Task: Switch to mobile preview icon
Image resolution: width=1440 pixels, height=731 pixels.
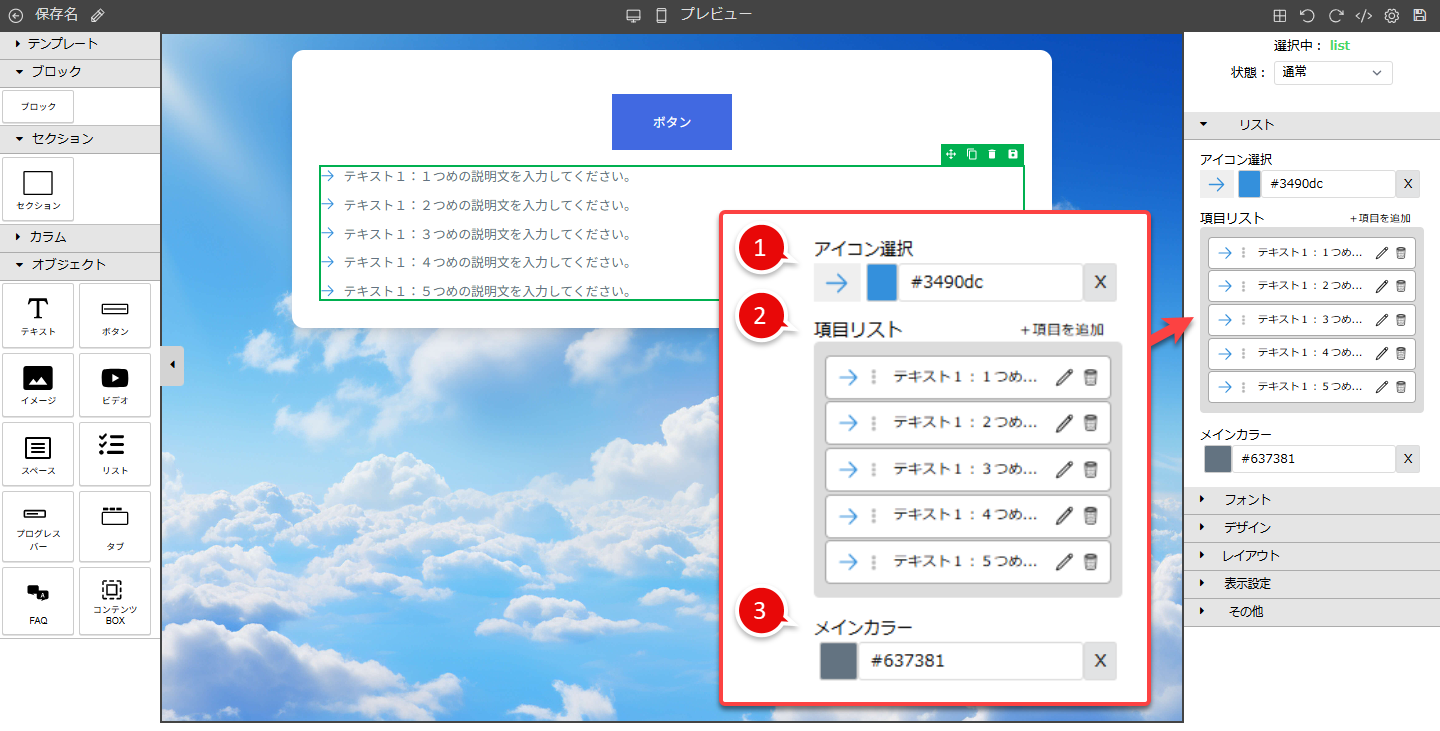Action: pos(661,16)
